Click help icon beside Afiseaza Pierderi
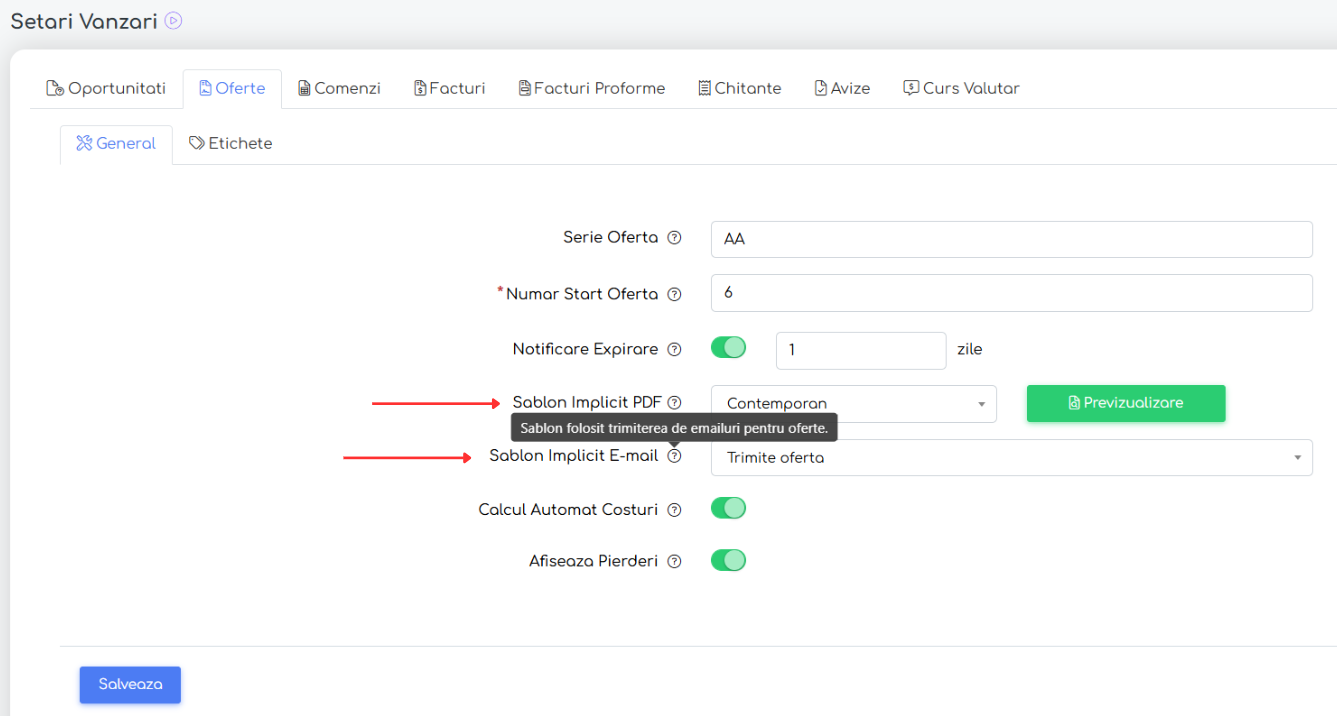The image size is (1337, 716). click(674, 562)
